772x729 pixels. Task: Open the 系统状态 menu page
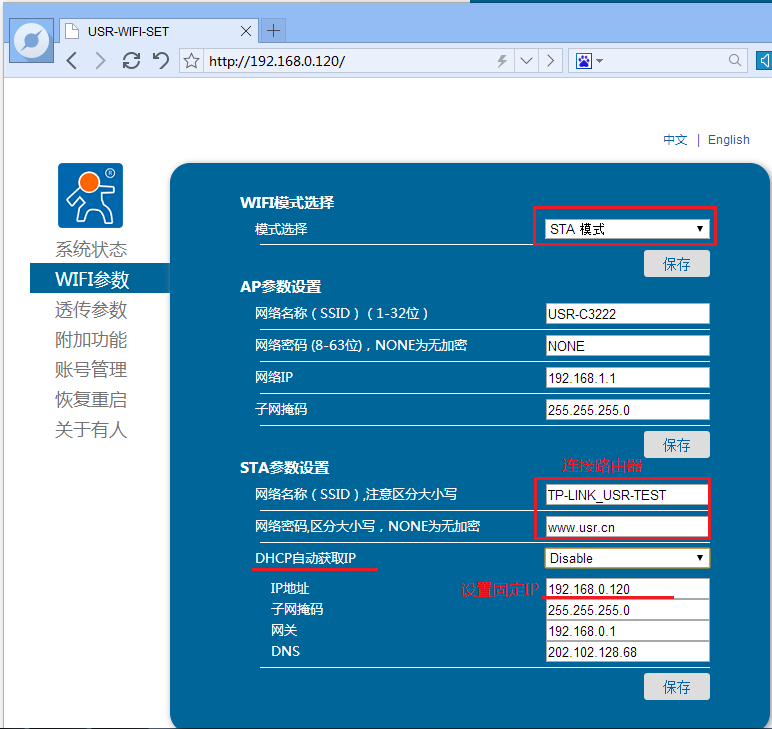click(91, 250)
